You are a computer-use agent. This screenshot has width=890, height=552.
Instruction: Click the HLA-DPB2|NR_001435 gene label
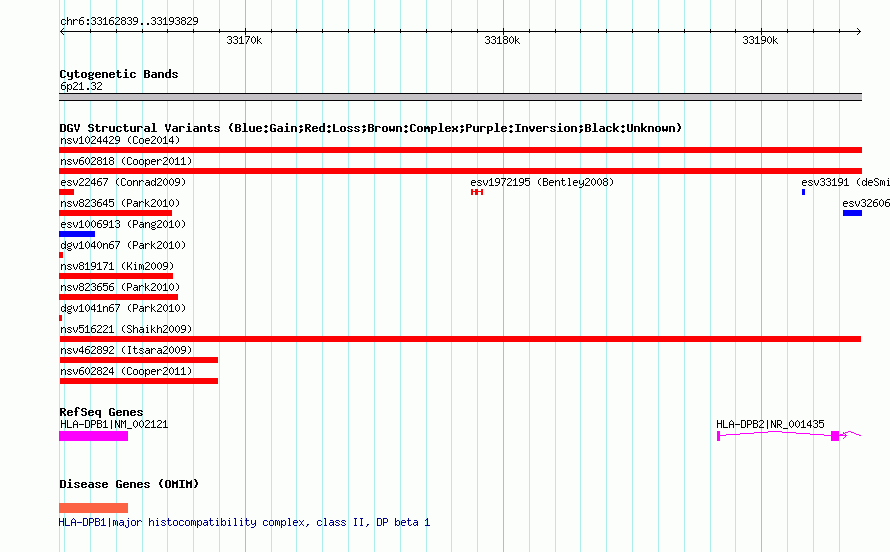click(770, 424)
